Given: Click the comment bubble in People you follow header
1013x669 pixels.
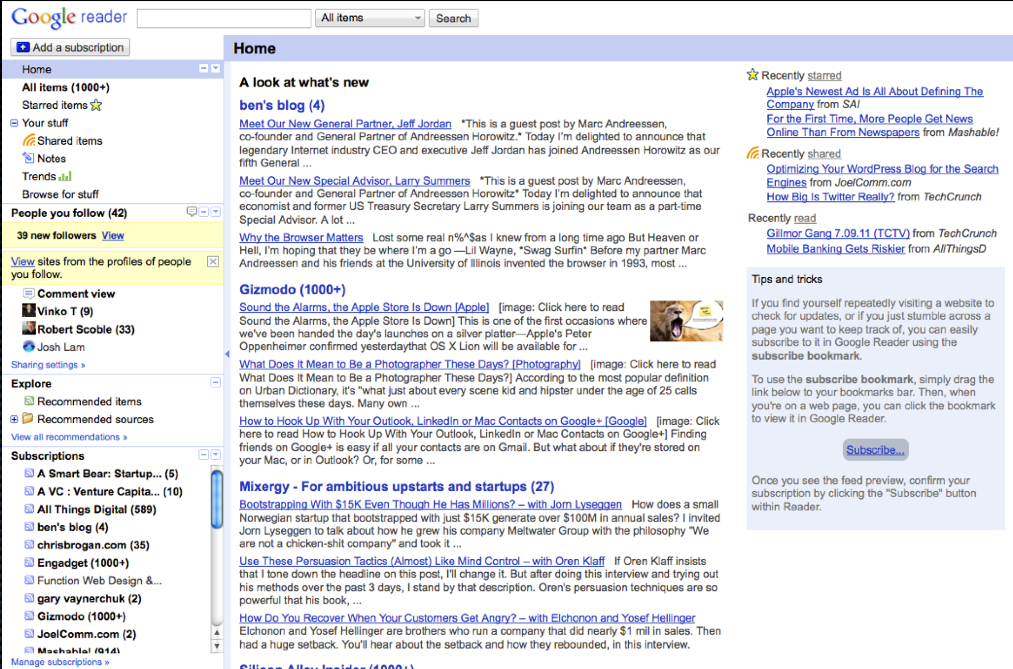Looking at the screenshot, I should pyautogui.click(x=191, y=212).
